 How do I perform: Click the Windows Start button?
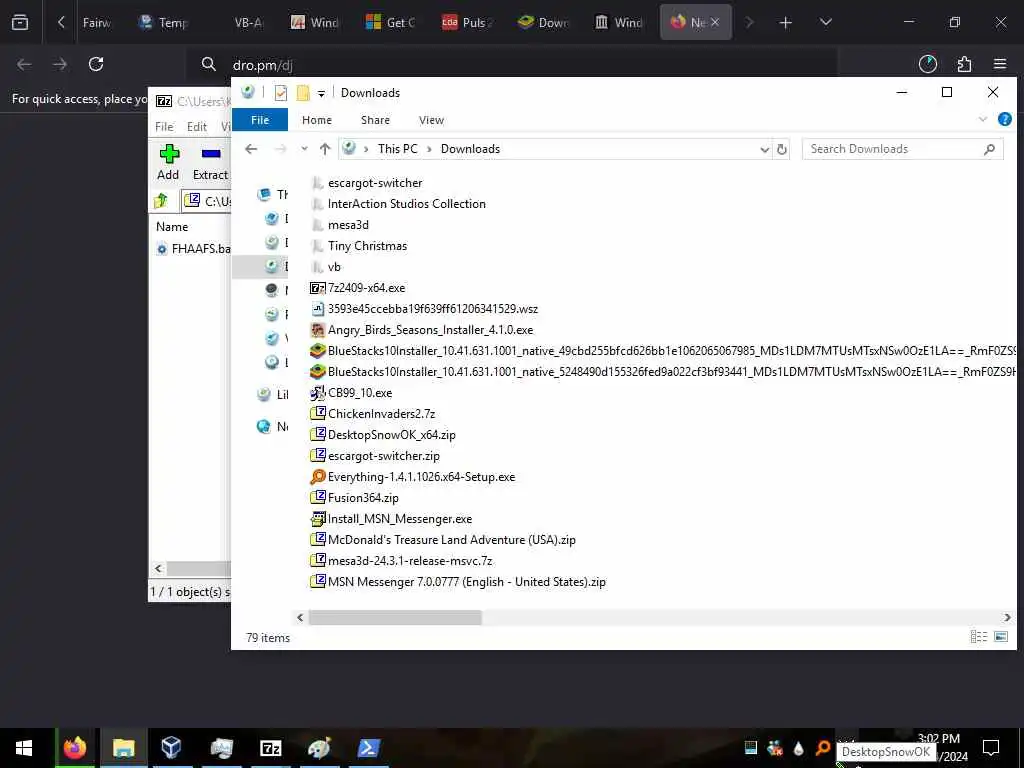[24, 748]
